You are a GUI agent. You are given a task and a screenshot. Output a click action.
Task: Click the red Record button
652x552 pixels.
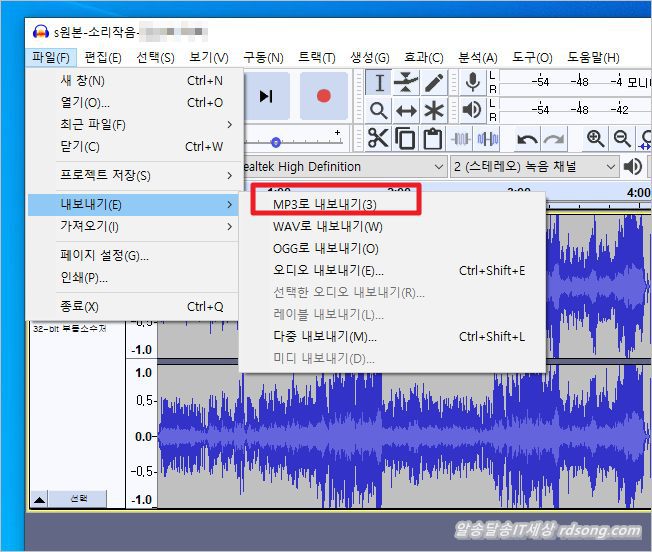tap(324, 96)
